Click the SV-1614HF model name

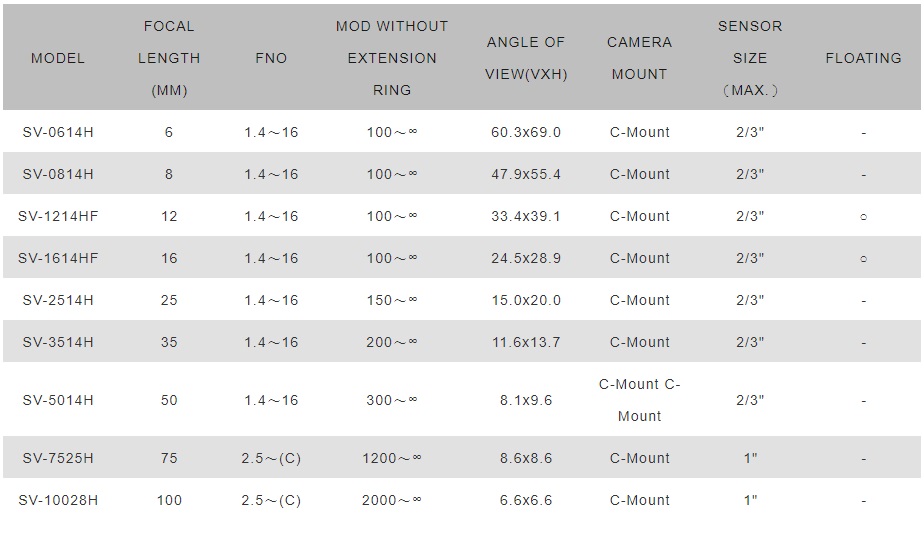58,258
